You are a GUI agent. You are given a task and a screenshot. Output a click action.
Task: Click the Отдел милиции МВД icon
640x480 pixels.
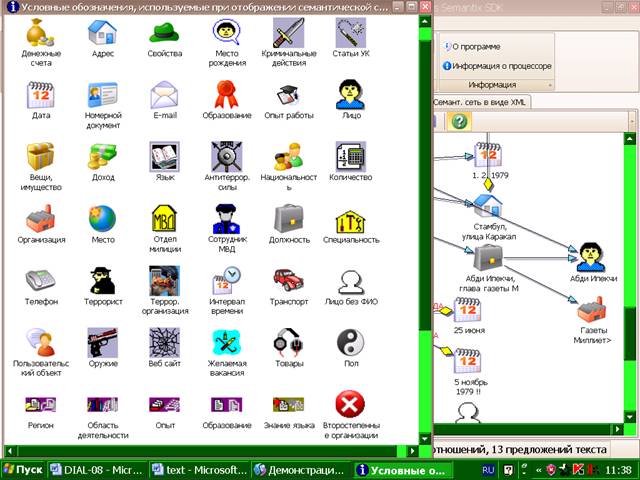coord(164,218)
